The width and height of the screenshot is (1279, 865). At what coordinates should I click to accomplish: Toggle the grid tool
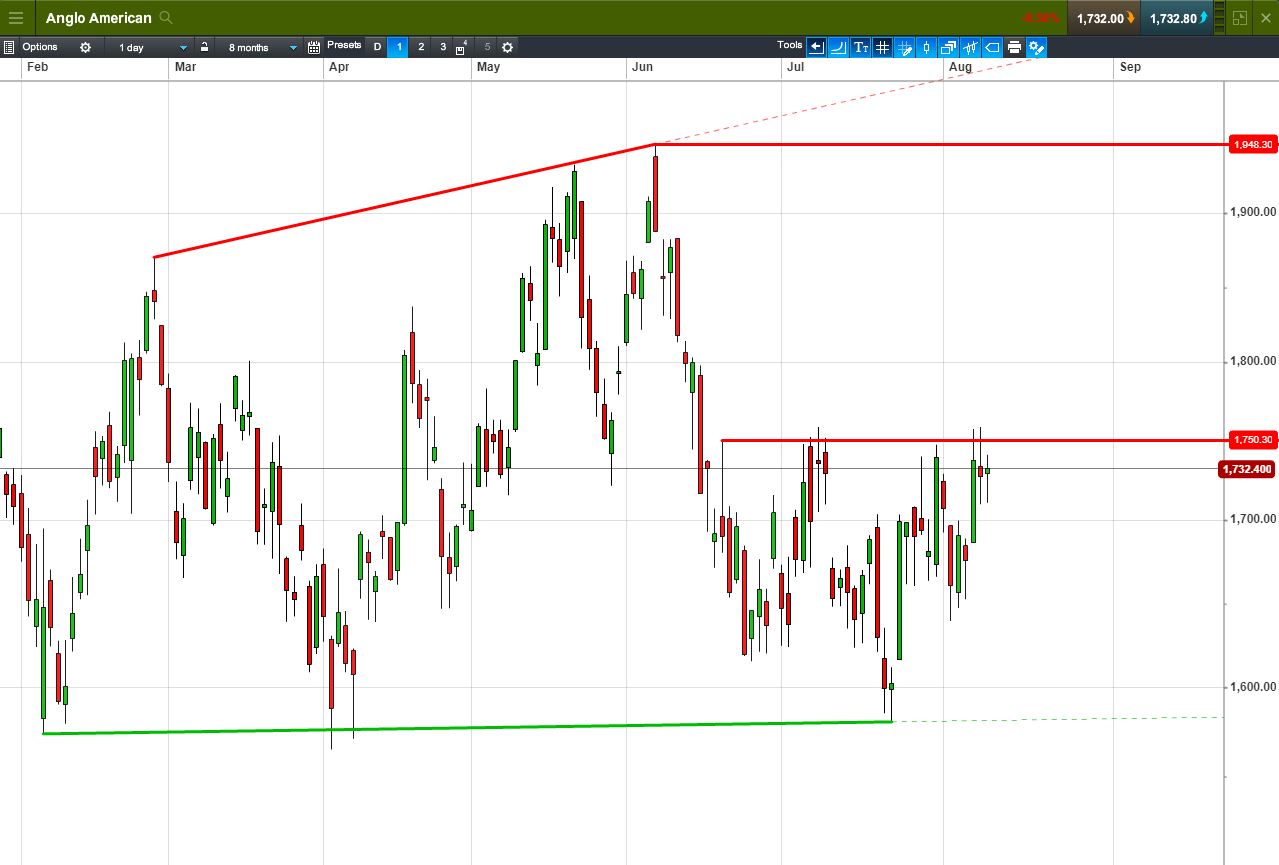tap(882, 47)
